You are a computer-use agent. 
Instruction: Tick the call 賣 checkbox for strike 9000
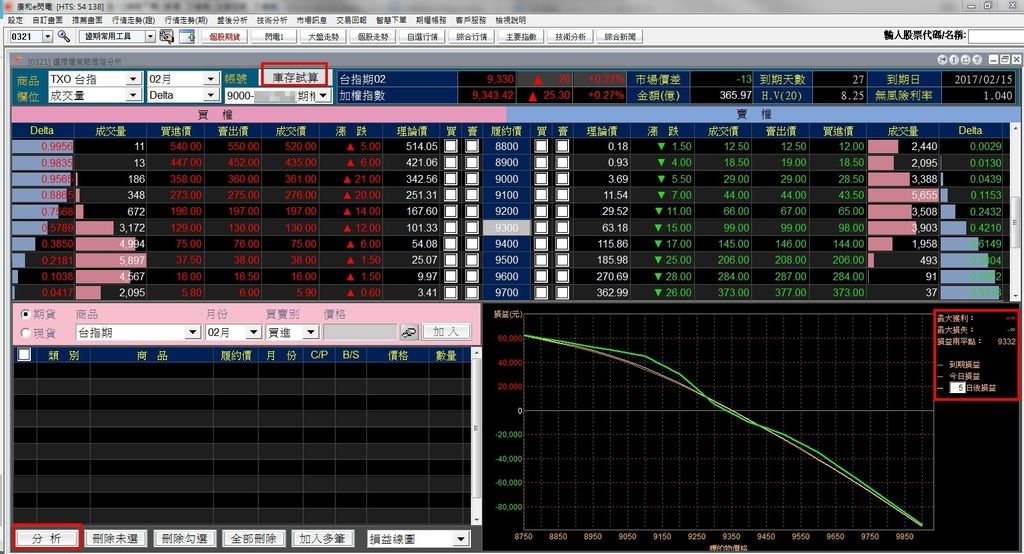point(472,178)
